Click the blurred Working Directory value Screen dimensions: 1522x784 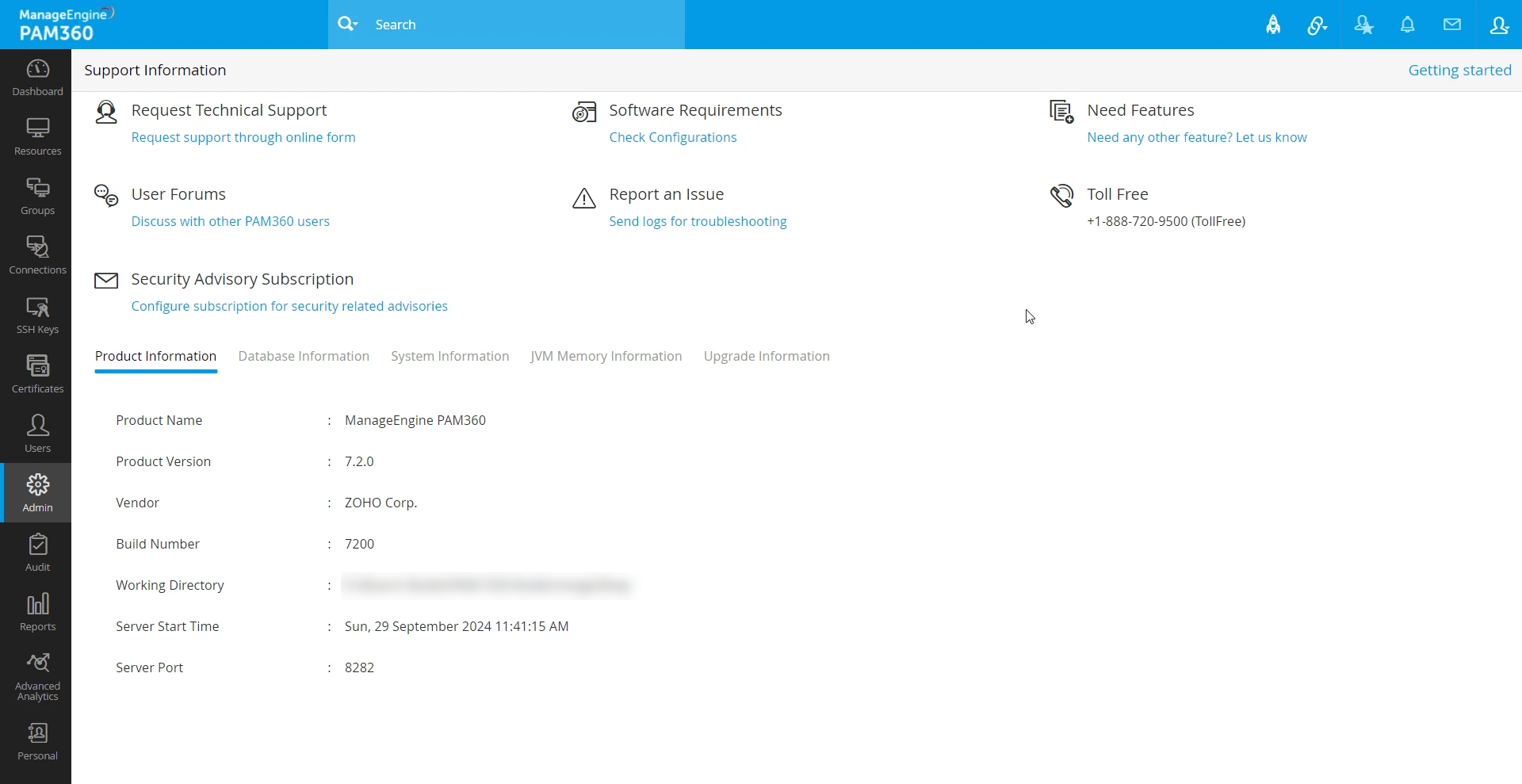487,586
